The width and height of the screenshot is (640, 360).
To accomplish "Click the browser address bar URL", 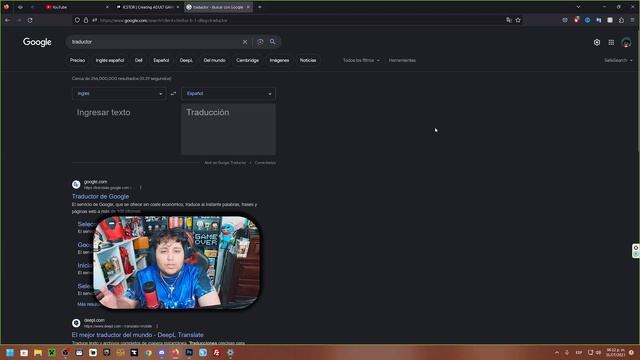I will pyautogui.click(x=298, y=20).
